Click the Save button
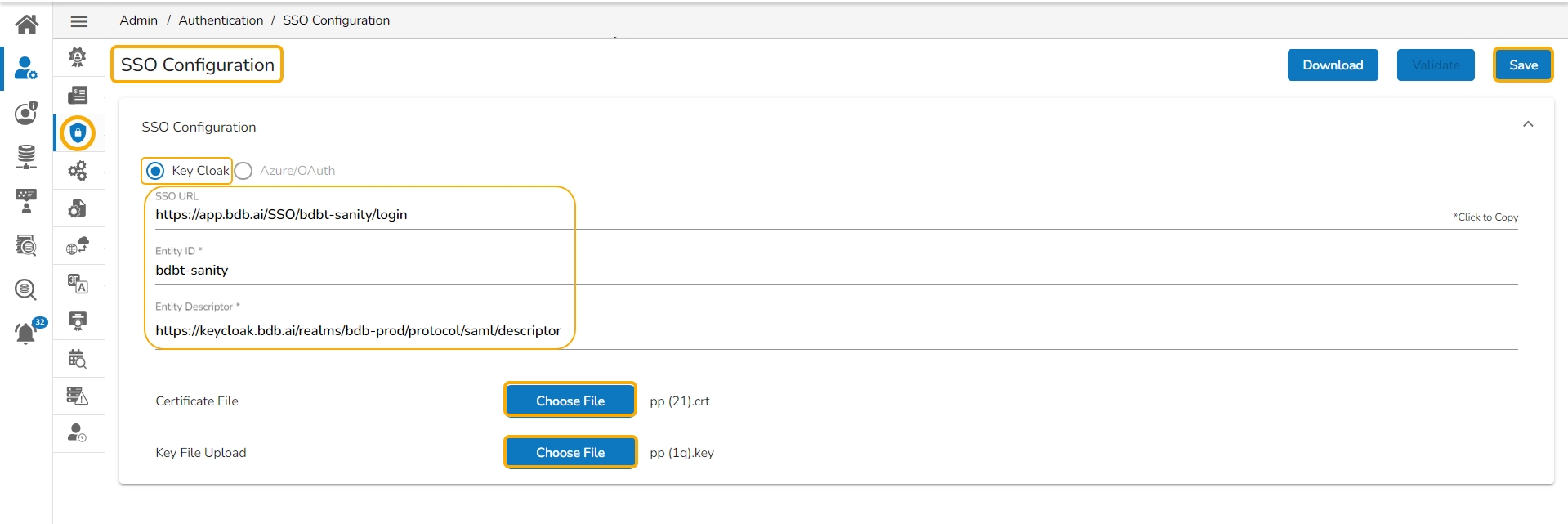The width and height of the screenshot is (1568, 524). [1523, 65]
